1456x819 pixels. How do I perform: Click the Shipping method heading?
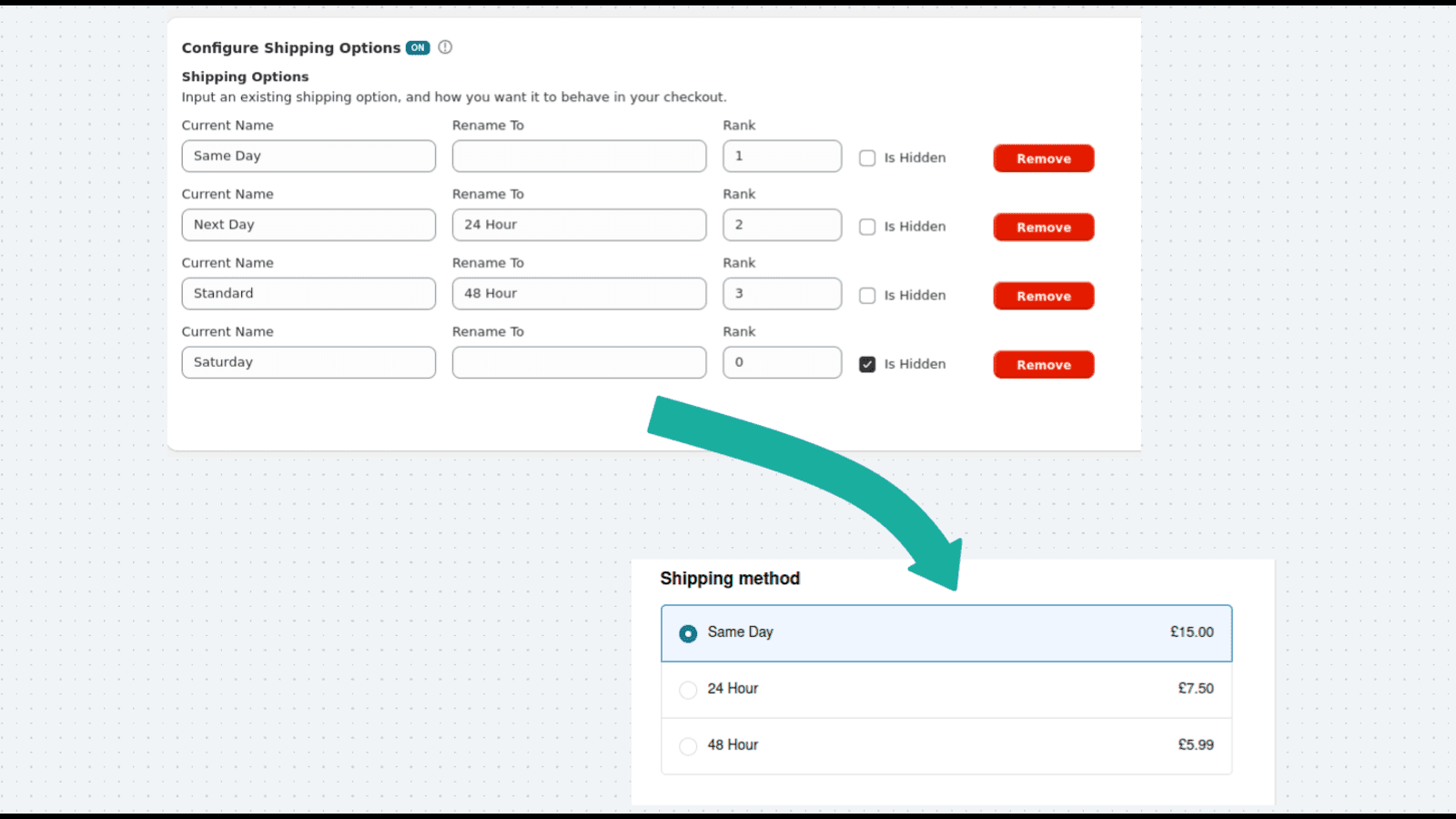point(730,578)
